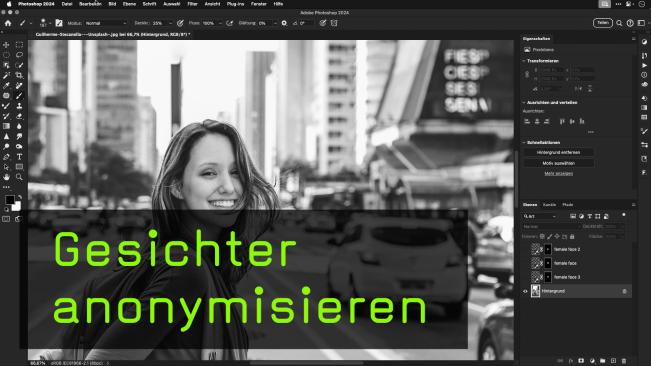The height and width of the screenshot is (366, 651).
Task: Select the Path Selection arrow tool
Action: (6, 167)
